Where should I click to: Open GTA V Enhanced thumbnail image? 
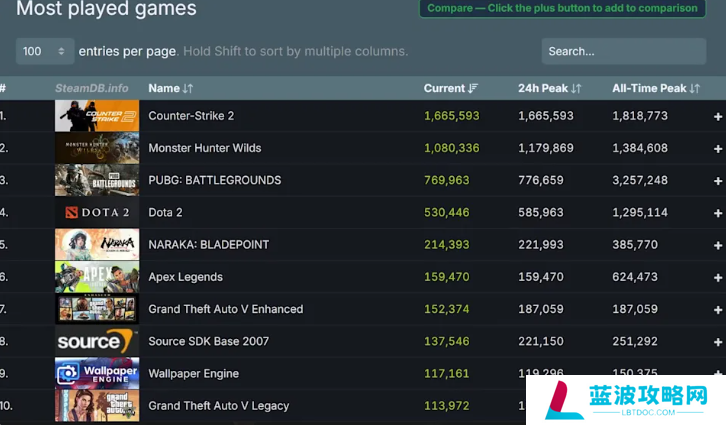click(97, 309)
